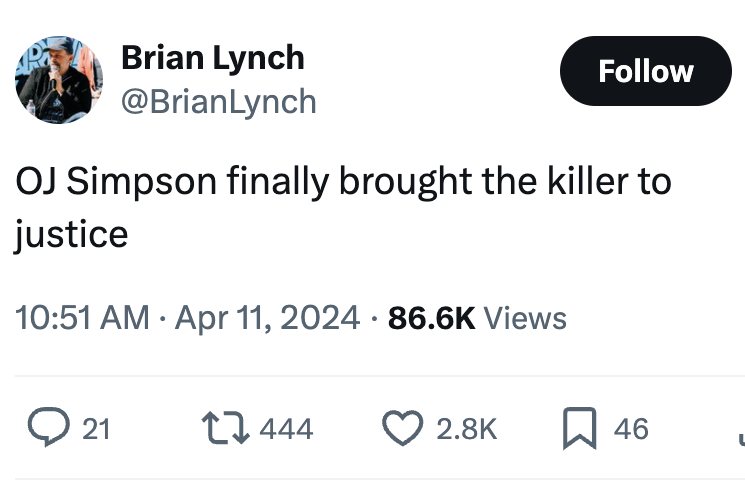Click the @BrianLynch handle
The width and height of the screenshot is (745, 493).
219,102
